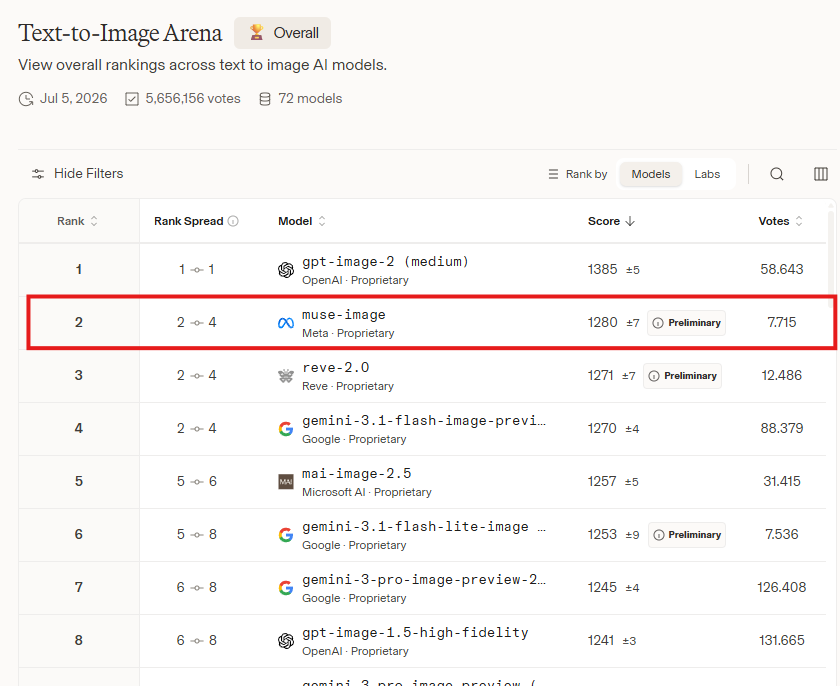Click the OpenAI logo beside gpt-image-2
The width and height of the screenshot is (840, 686).
click(x=286, y=270)
